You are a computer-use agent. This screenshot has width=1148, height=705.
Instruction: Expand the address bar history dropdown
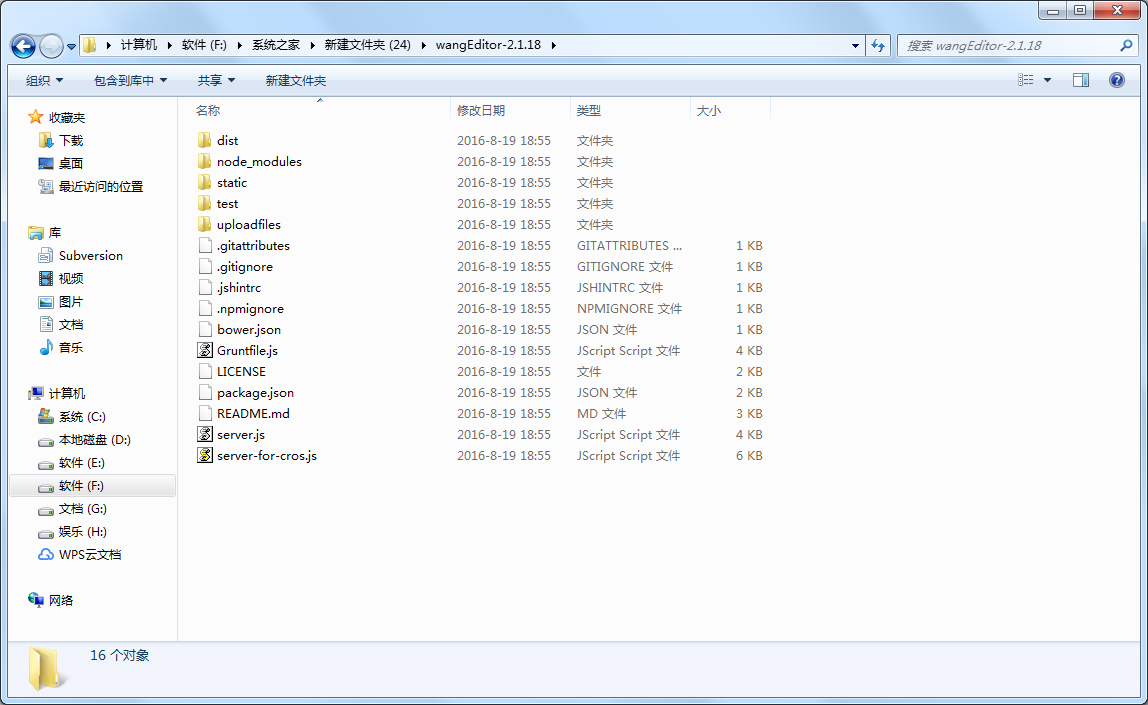tap(855, 45)
